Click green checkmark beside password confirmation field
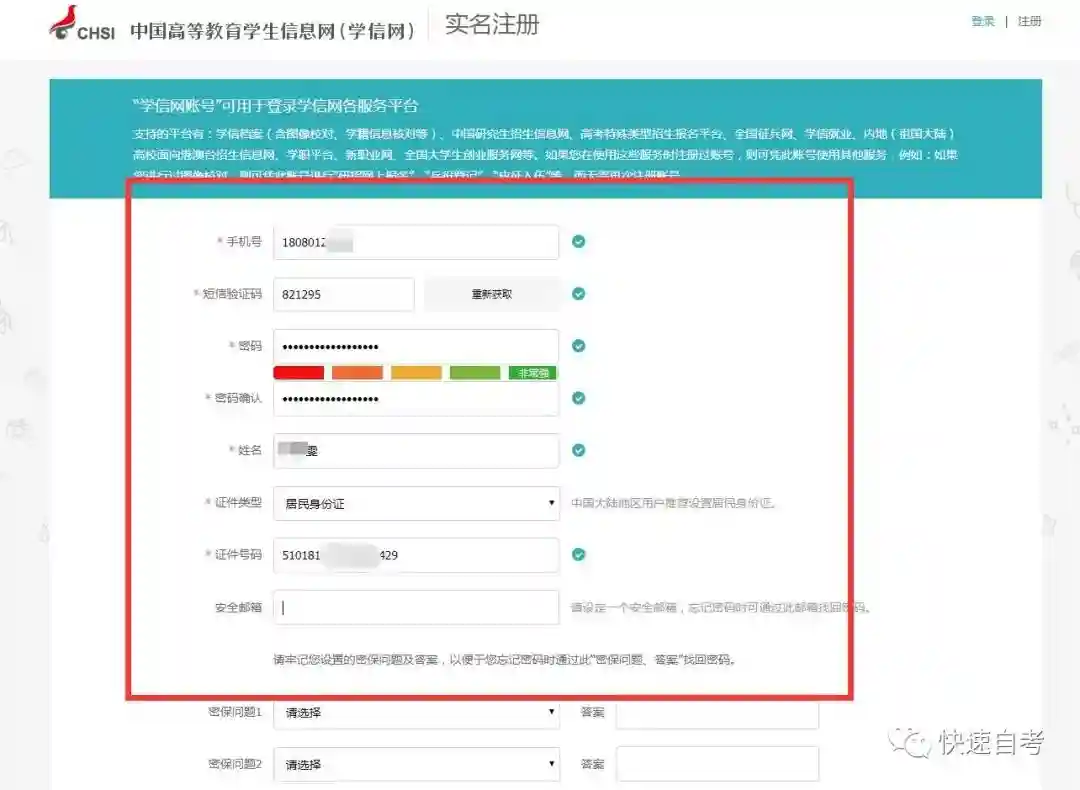This screenshot has width=1080, height=790. coord(578,398)
